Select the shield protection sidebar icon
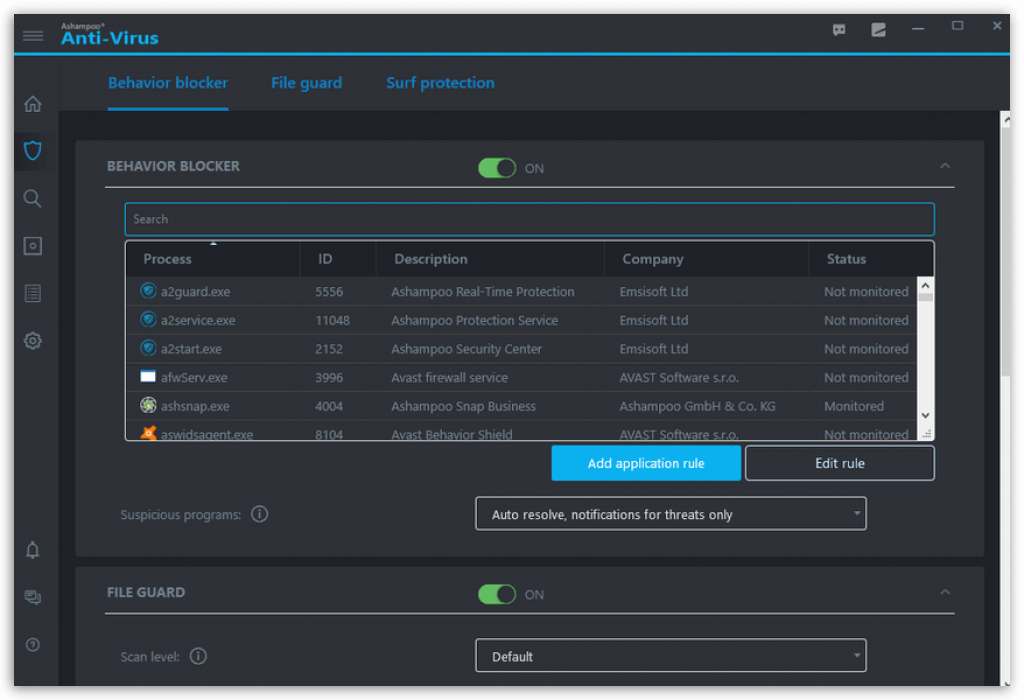 click(x=33, y=151)
